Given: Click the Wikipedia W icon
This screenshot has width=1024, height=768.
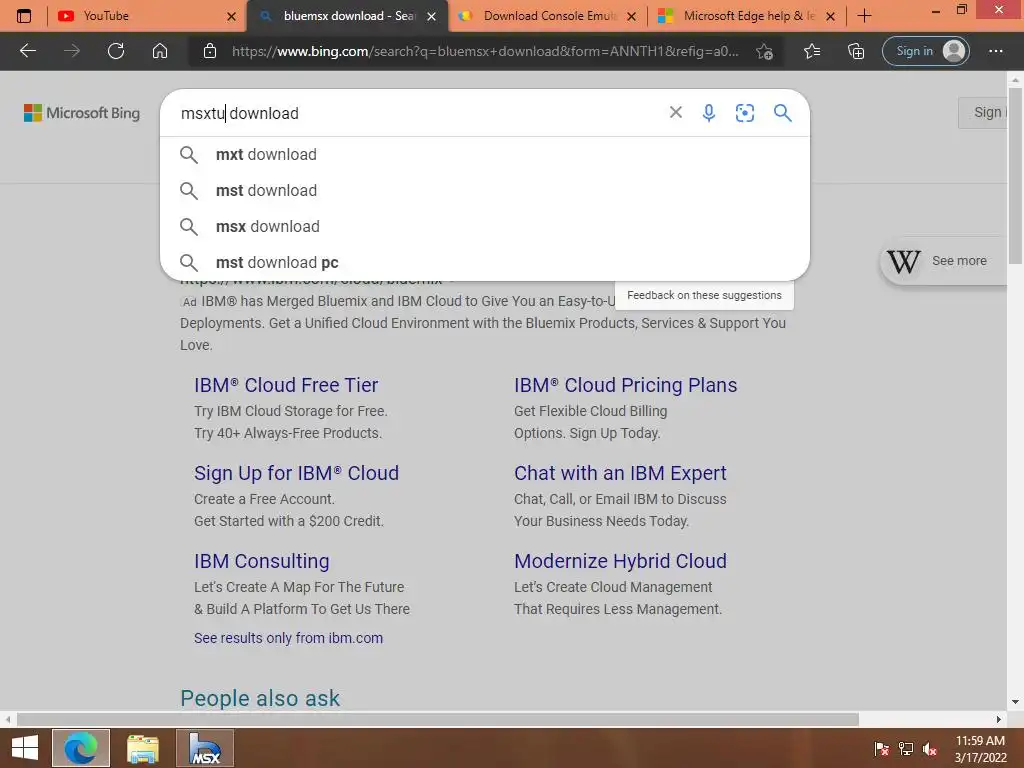Looking at the screenshot, I should pos(903,261).
